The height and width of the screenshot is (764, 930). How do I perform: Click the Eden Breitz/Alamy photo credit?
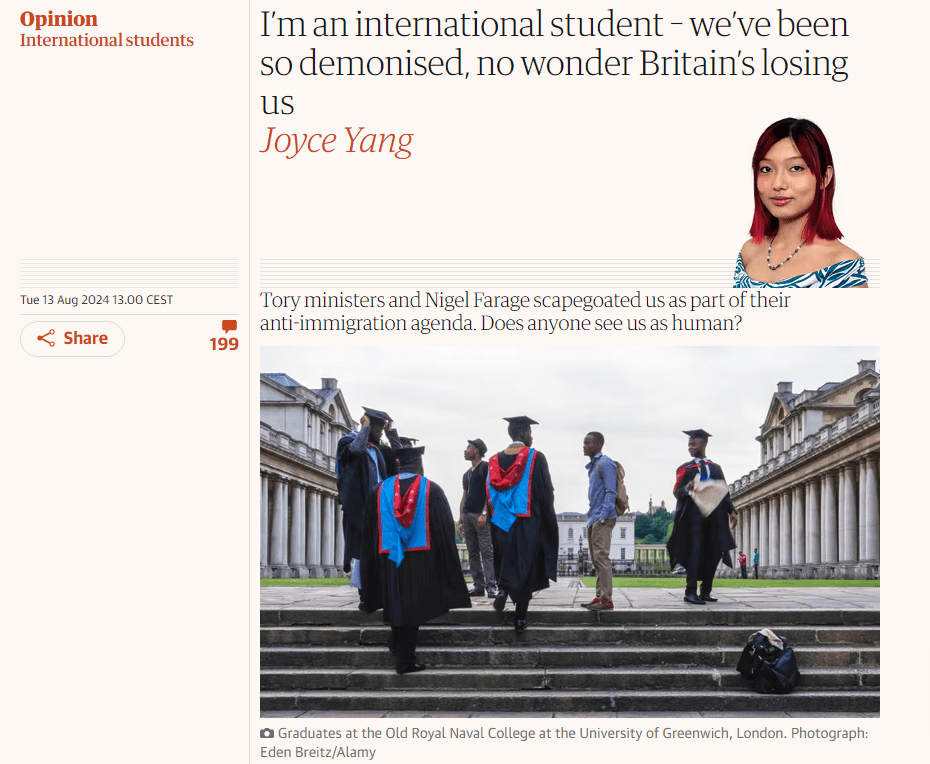click(x=318, y=752)
